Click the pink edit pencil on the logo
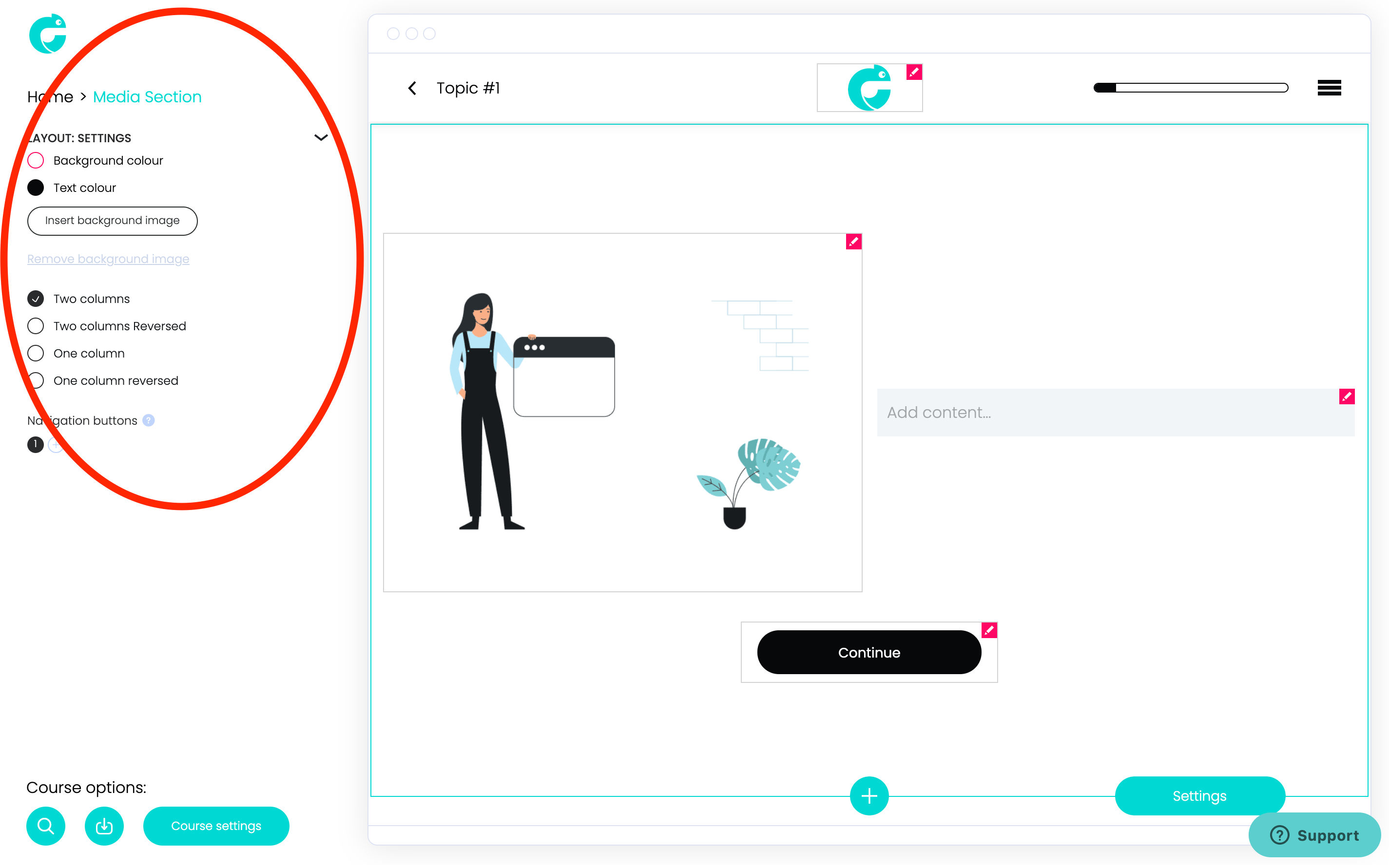Image resolution: width=1389 pixels, height=868 pixels. [x=913, y=72]
